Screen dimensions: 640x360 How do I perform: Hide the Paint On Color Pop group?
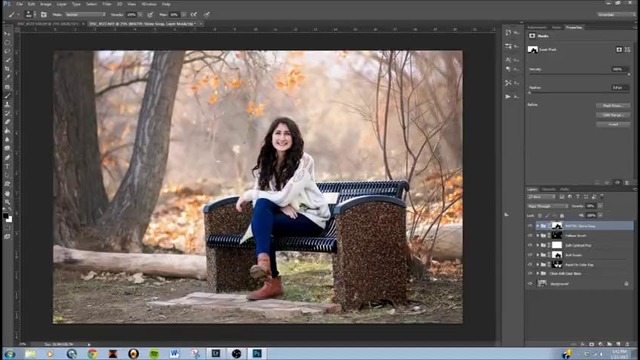(530, 264)
